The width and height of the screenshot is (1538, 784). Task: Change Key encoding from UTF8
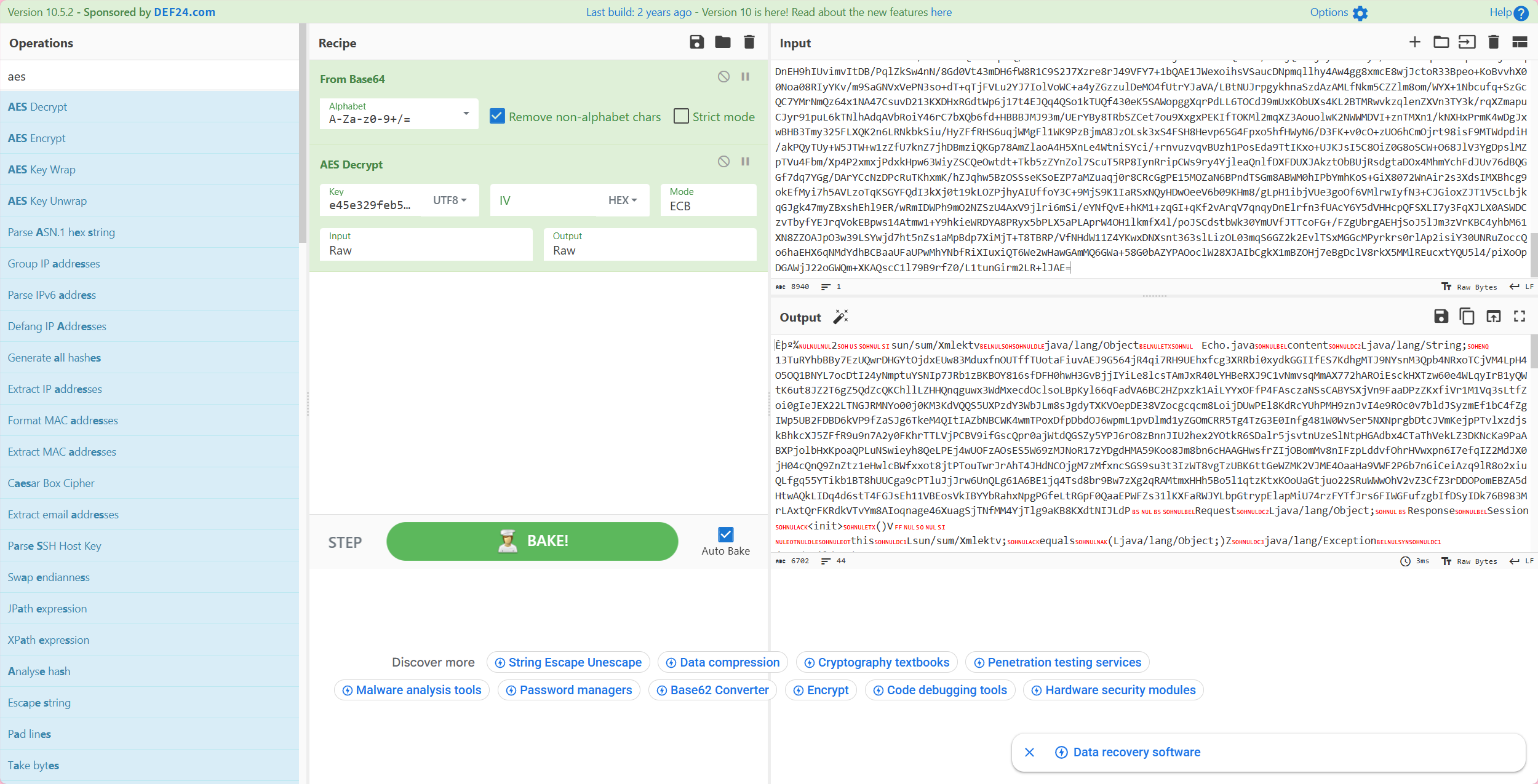pyautogui.click(x=450, y=200)
